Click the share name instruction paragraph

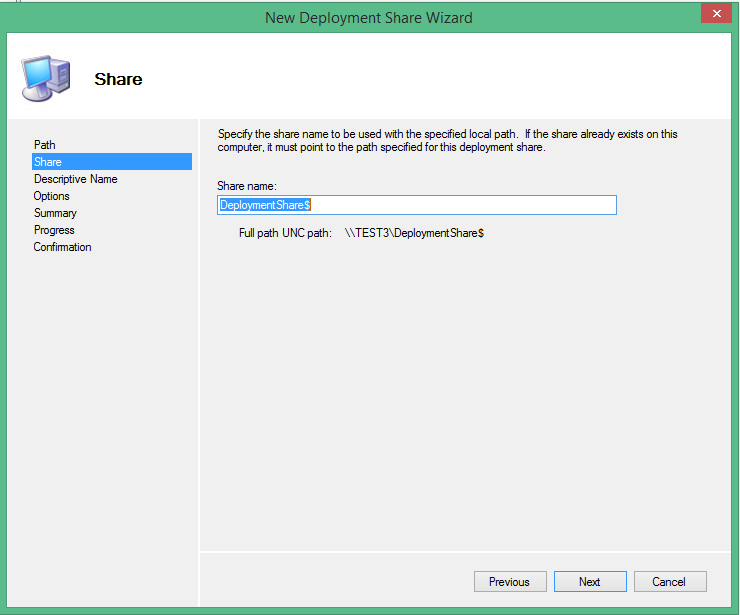pyautogui.click(x=448, y=140)
